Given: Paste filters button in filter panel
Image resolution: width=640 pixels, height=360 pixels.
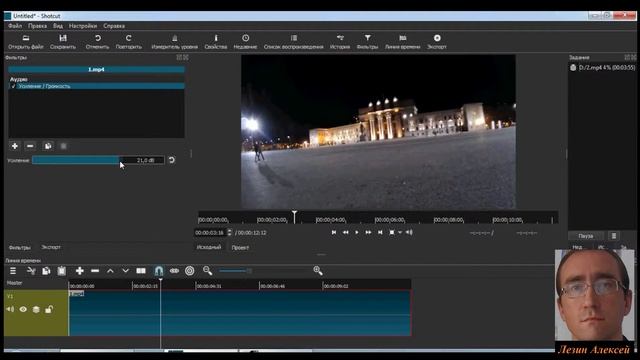Looking at the screenshot, I should pyautogui.click(x=63, y=146).
